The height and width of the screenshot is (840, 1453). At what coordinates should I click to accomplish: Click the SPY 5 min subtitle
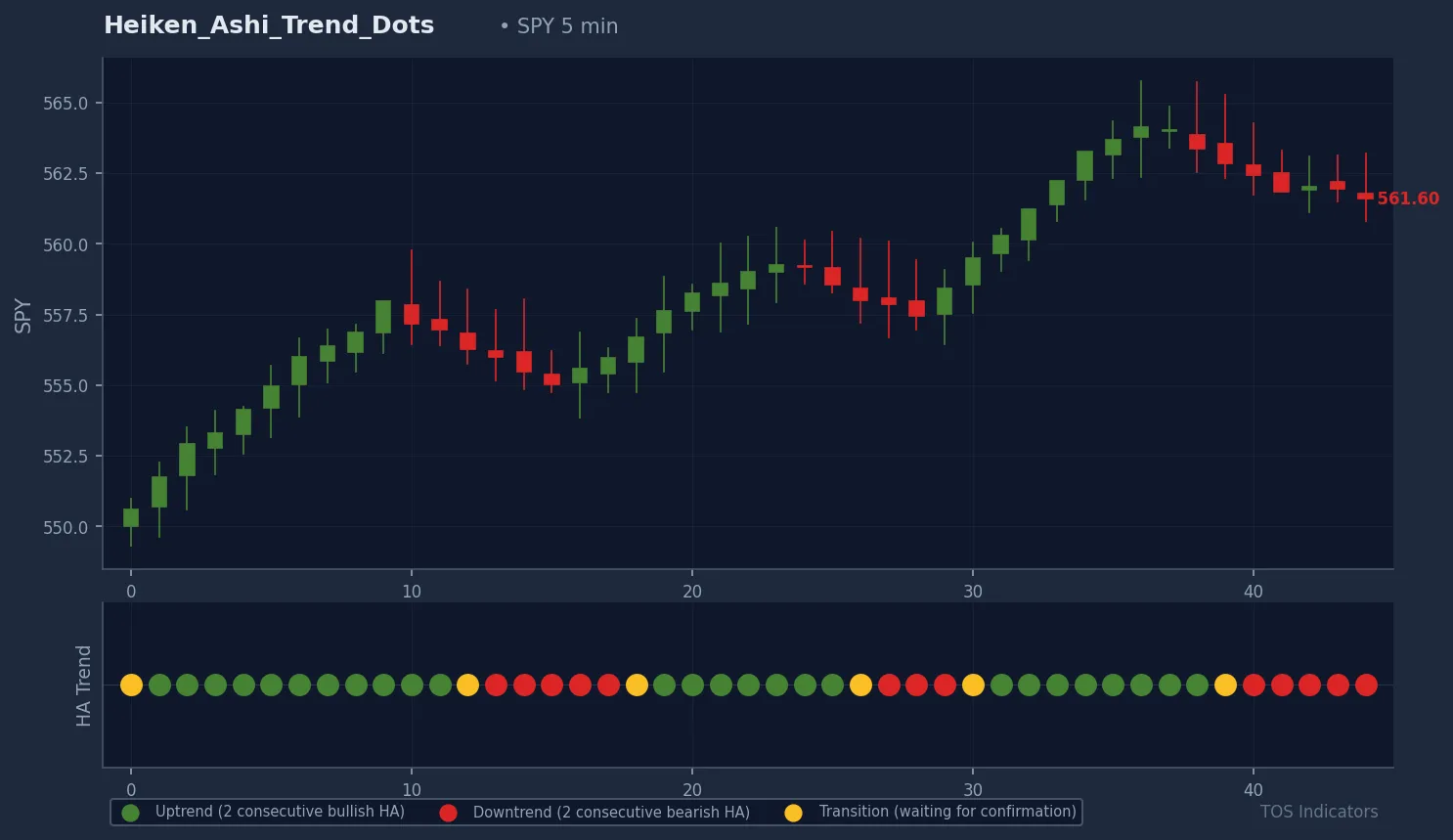[x=567, y=26]
